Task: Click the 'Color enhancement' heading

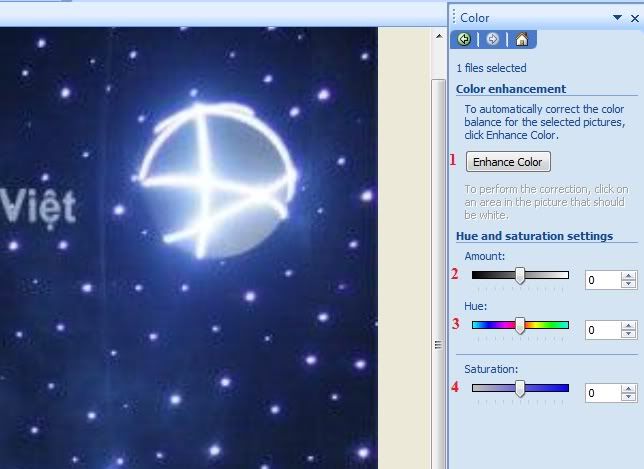Action: pyautogui.click(x=511, y=89)
